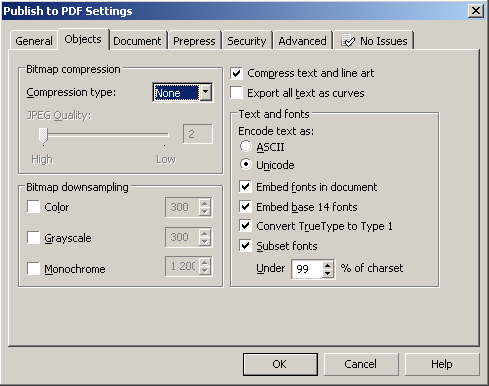This screenshot has width=489, height=386.
Task: Decrease subset fonts charset percentage
Action: [328, 274]
